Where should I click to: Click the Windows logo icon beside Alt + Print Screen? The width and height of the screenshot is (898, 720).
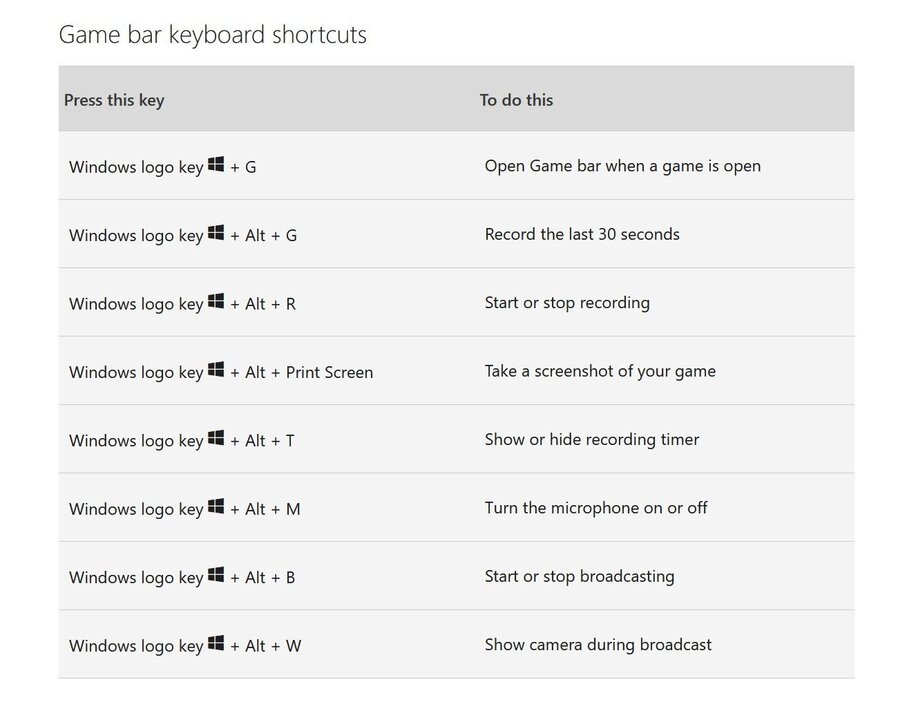(216, 370)
